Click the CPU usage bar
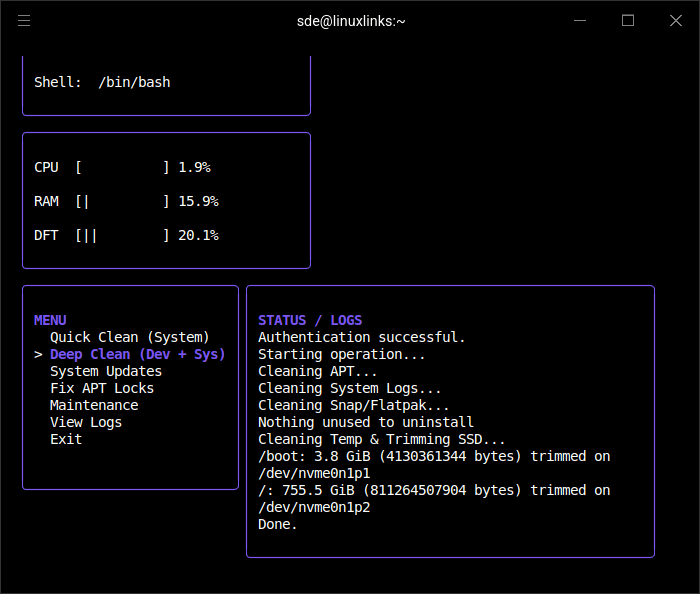This screenshot has height=594, width=700. pos(122,167)
